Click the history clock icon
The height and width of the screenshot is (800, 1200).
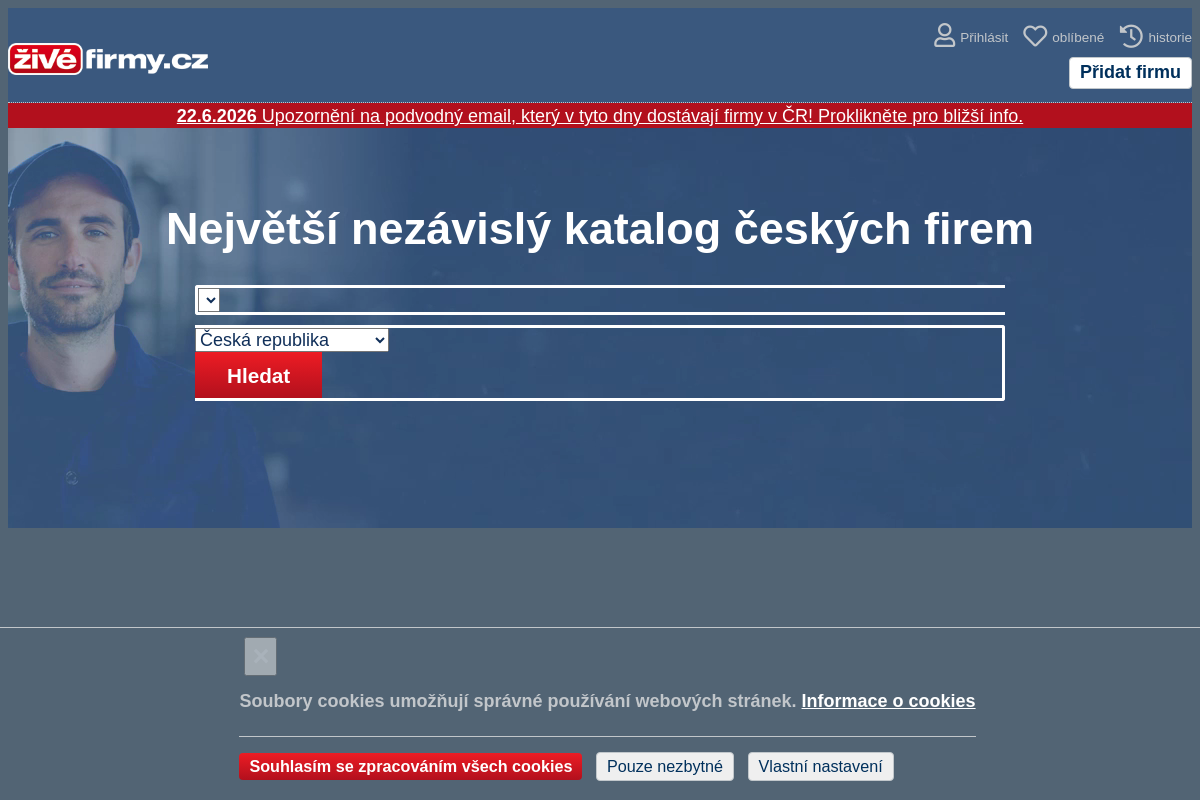click(x=1131, y=36)
